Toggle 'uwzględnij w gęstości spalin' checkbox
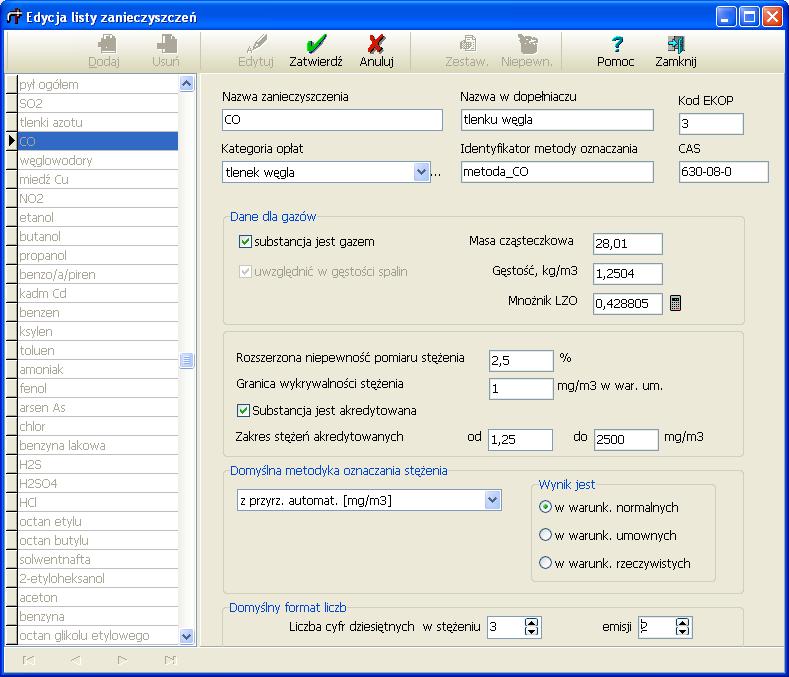 [245, 272]
